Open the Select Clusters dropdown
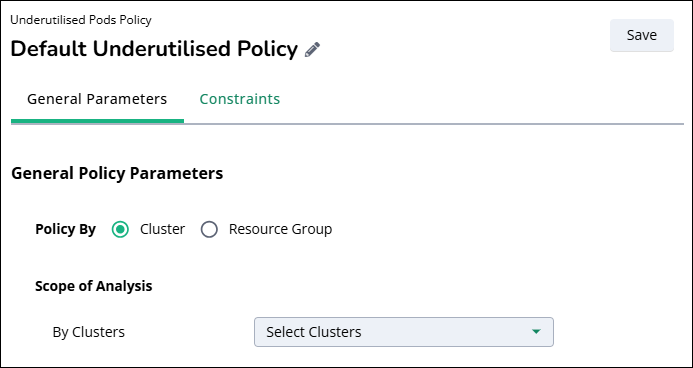Viewport: 693px width, 368px height. [x=404, y=332]
